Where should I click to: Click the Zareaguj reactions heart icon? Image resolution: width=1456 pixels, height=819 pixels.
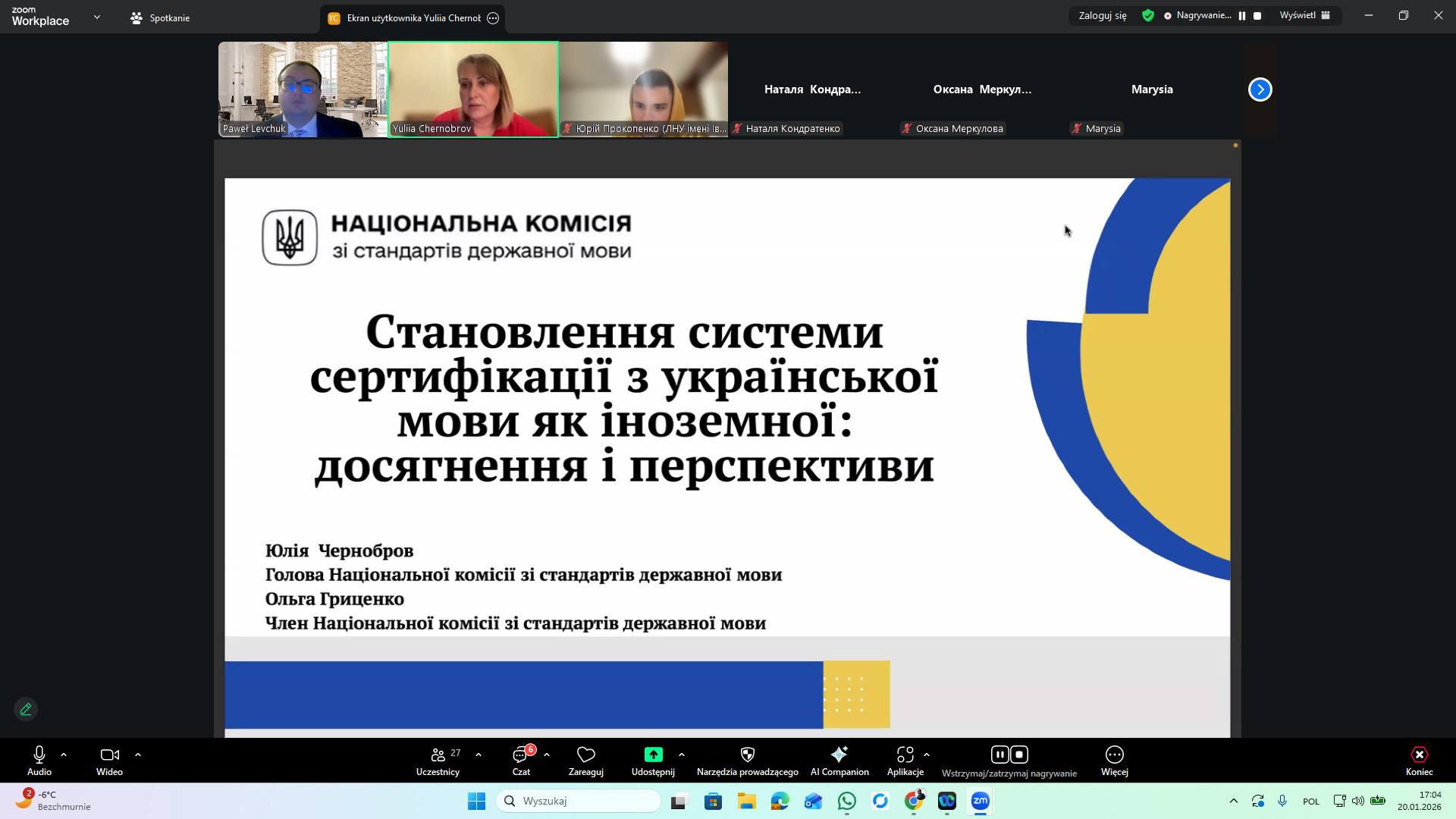pyautogui.click(x=585, y=755)
